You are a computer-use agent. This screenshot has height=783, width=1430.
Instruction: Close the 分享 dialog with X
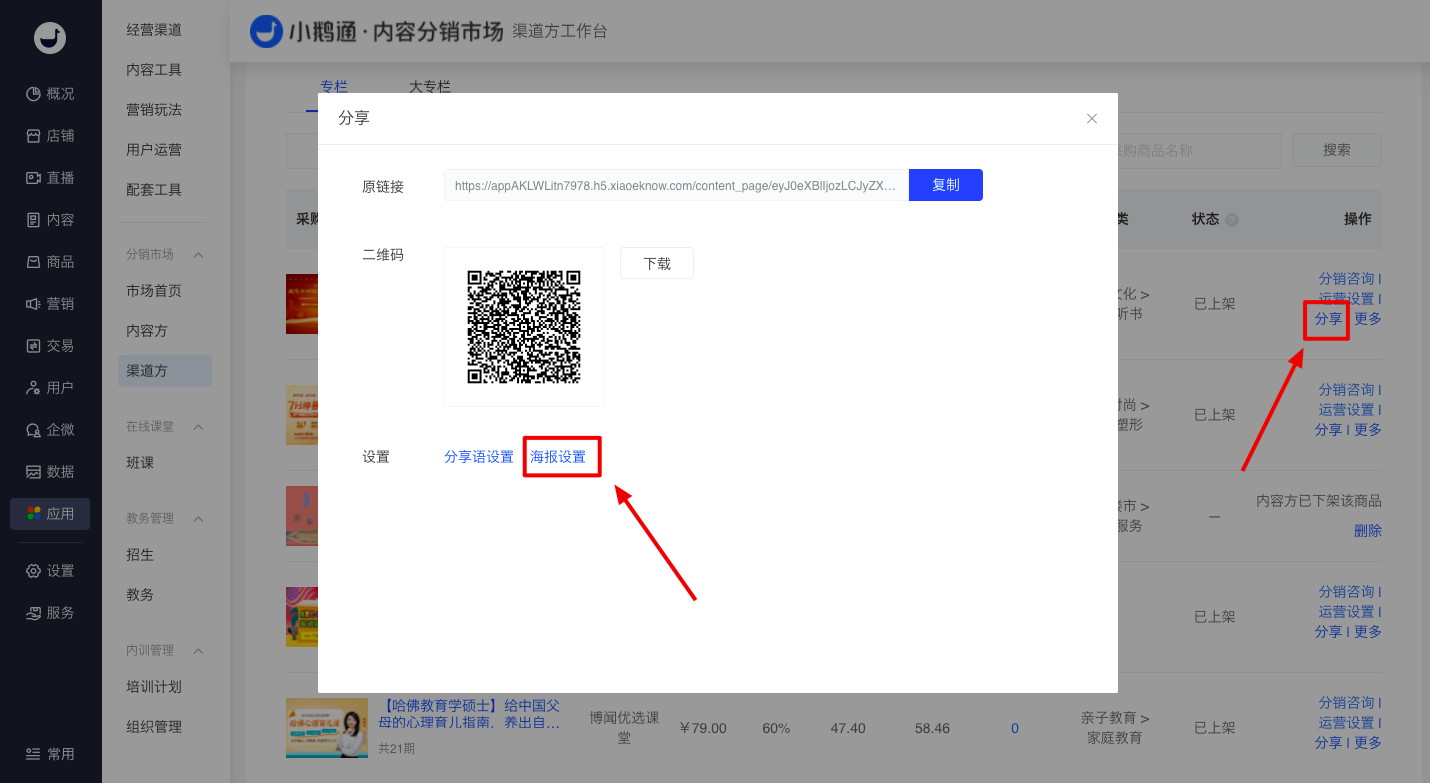(x=1092, y=119)
